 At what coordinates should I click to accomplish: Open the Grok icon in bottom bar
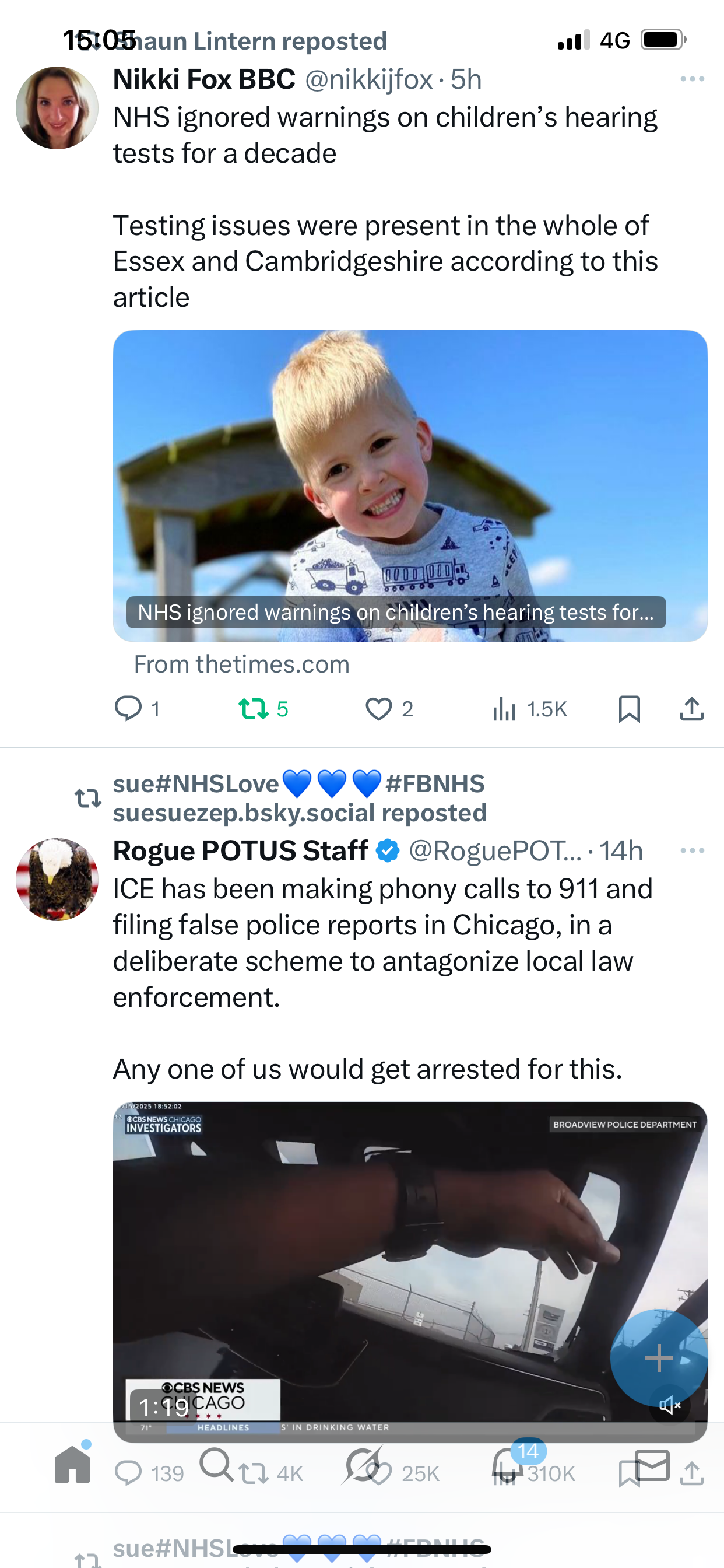pyautogui.click(x=363, y=1466)
